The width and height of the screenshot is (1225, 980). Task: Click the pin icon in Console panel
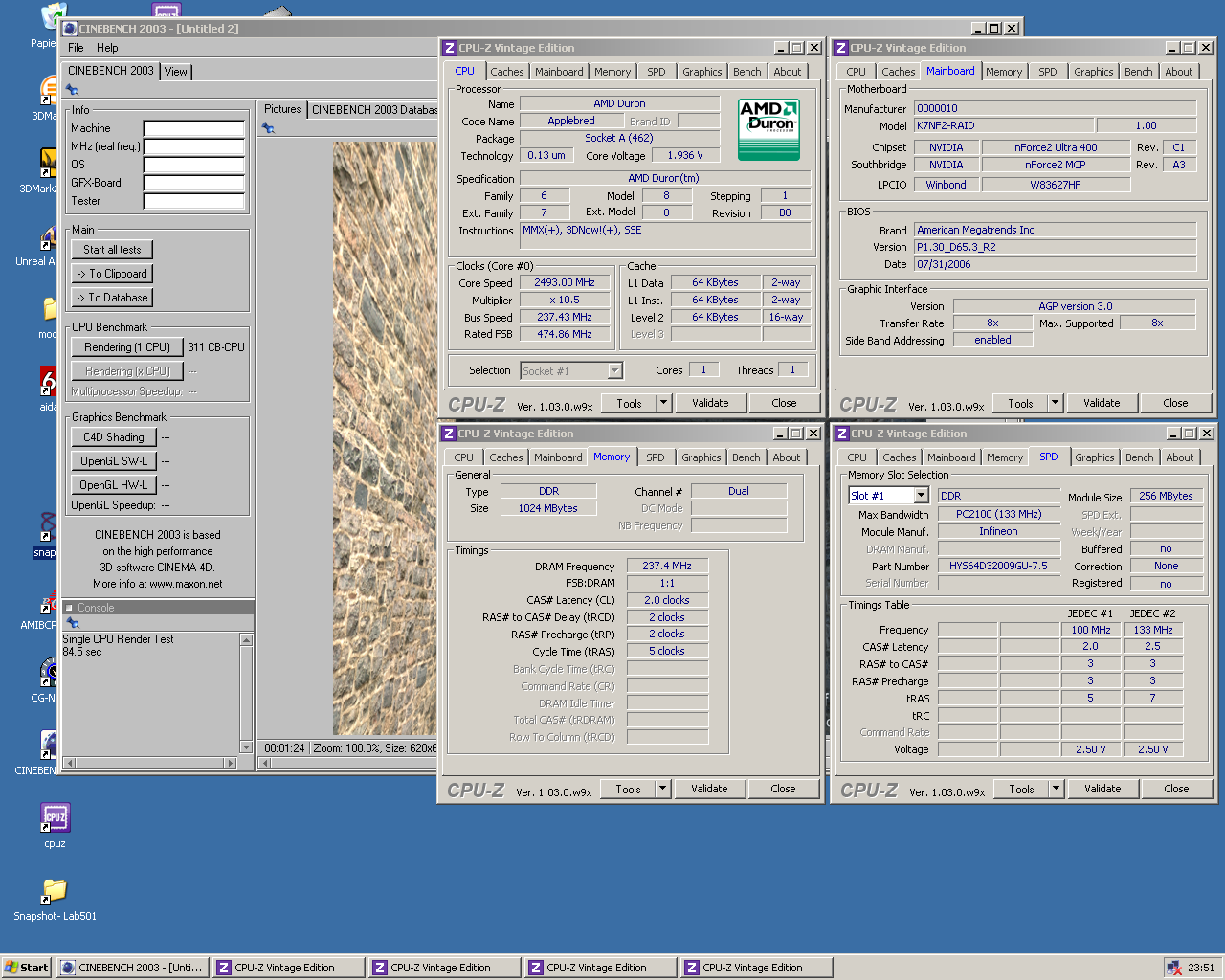(73, 623)
